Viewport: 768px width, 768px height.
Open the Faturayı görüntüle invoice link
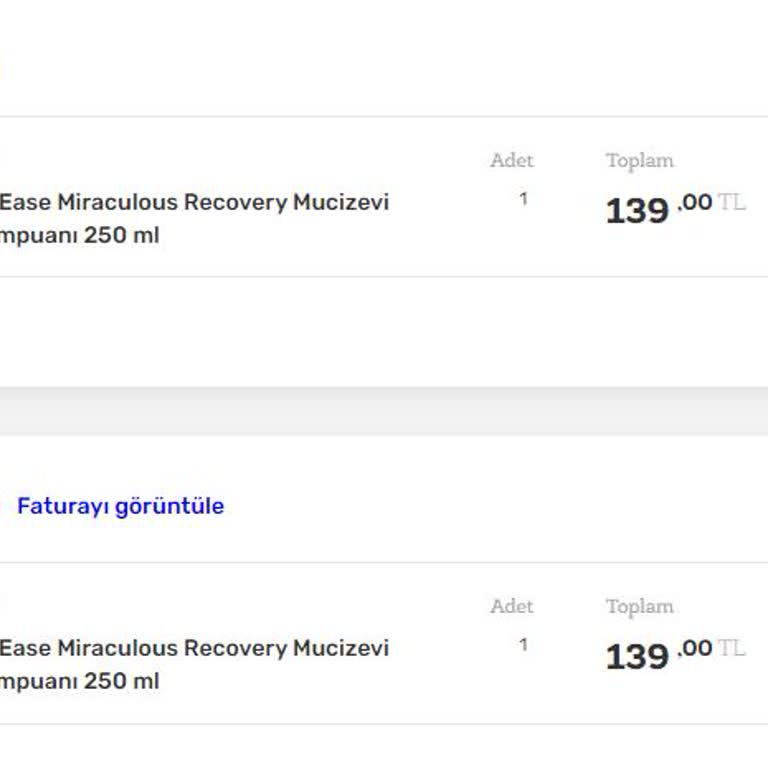pyautogui.click(x=120, y=506)
